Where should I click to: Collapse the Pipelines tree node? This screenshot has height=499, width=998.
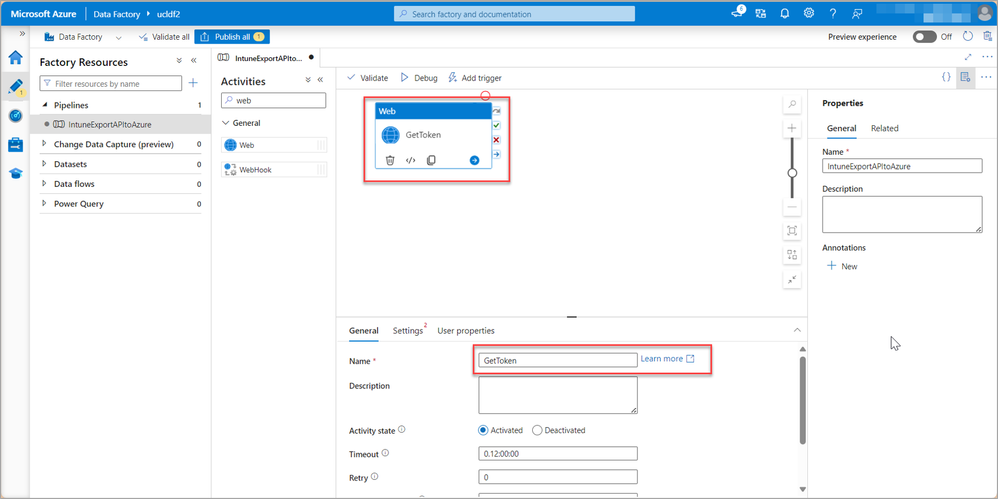click(x=45, y=105)
